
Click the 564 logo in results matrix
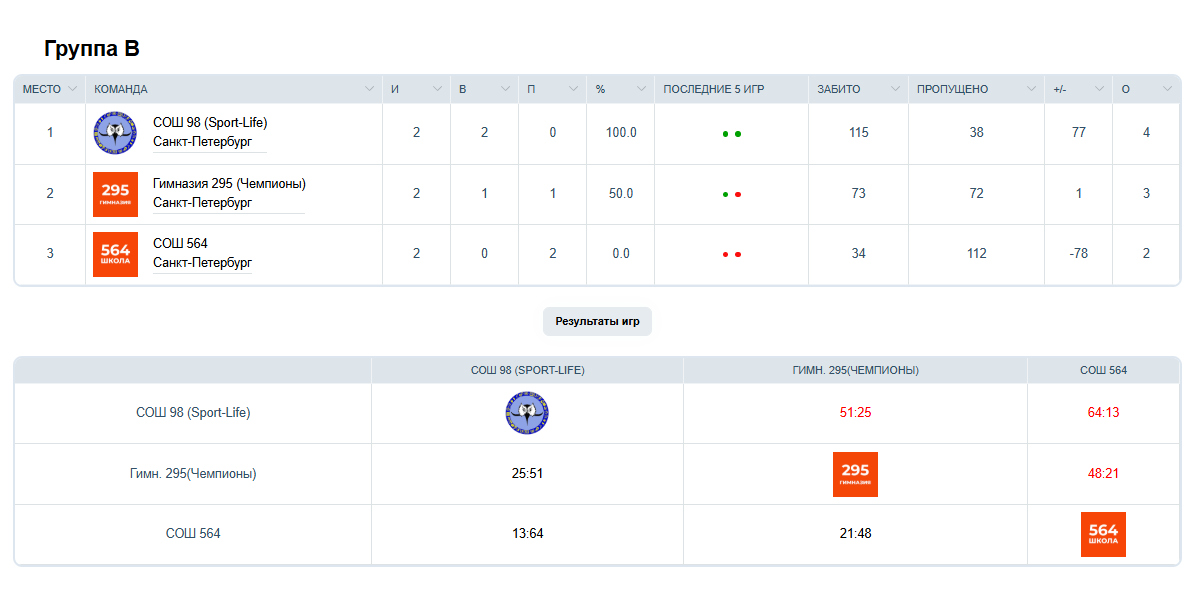(x=1103, y=534)
